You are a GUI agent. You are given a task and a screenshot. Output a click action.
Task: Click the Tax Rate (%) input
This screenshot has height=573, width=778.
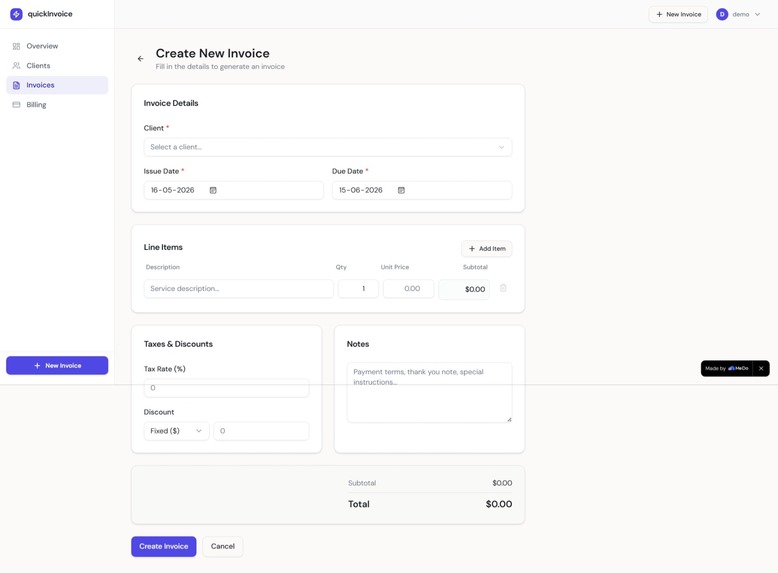tap(226, 388)
